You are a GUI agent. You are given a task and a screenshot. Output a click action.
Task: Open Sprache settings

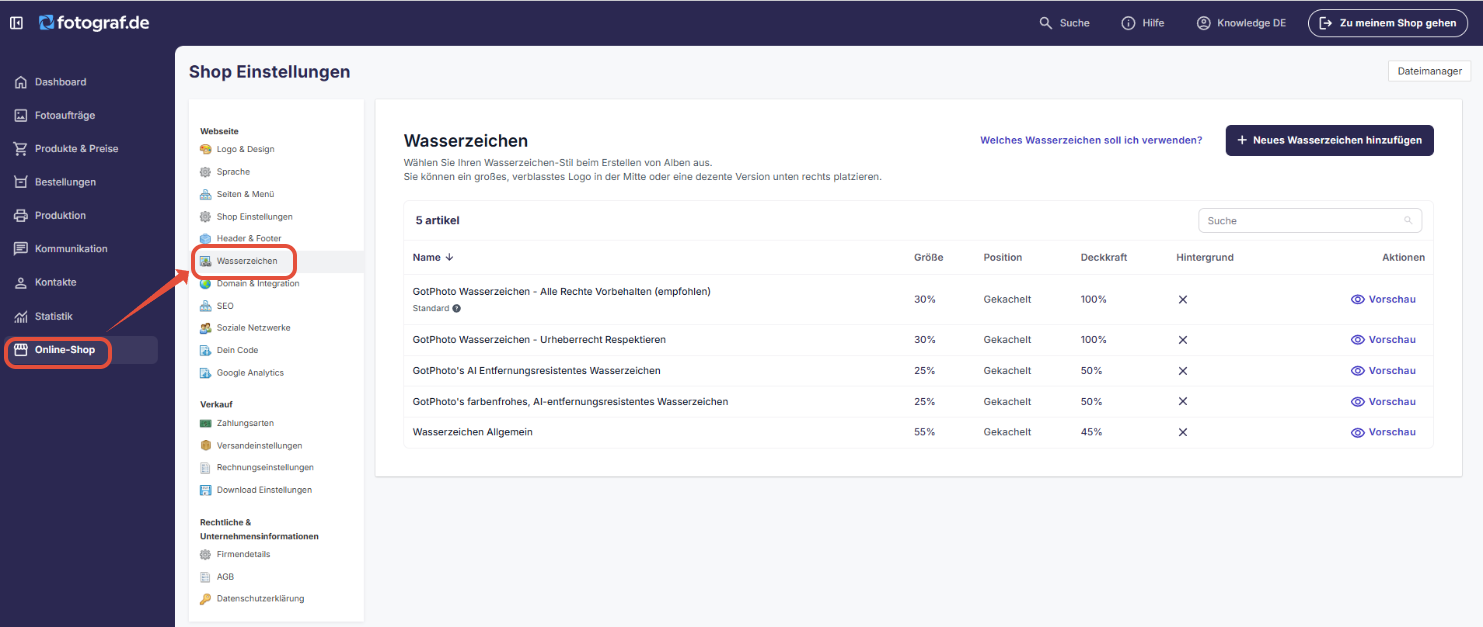(233, 172)
